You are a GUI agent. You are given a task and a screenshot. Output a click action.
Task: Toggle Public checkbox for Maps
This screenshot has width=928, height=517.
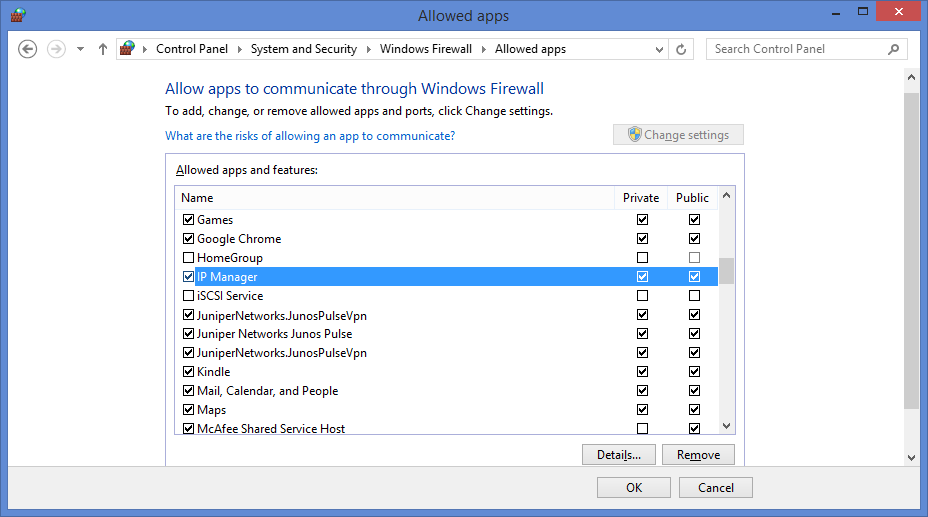click(x=694, y=409)
